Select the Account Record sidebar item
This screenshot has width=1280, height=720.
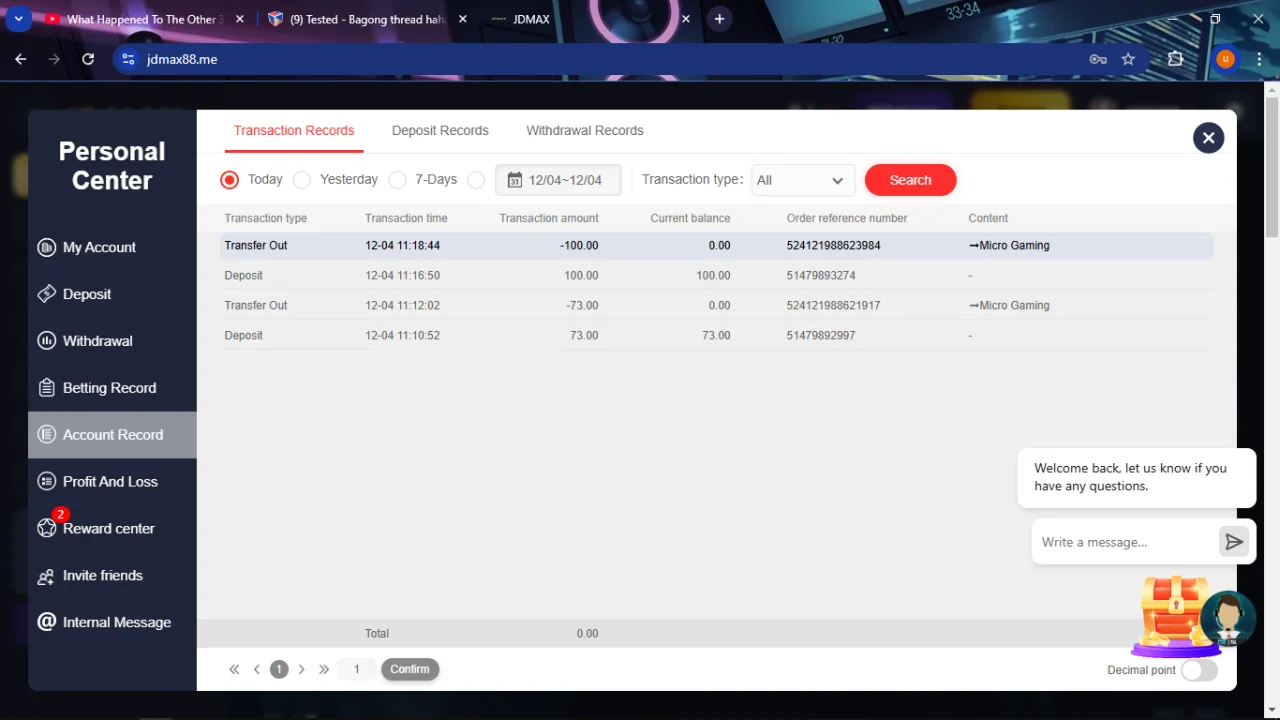[112, 435]
